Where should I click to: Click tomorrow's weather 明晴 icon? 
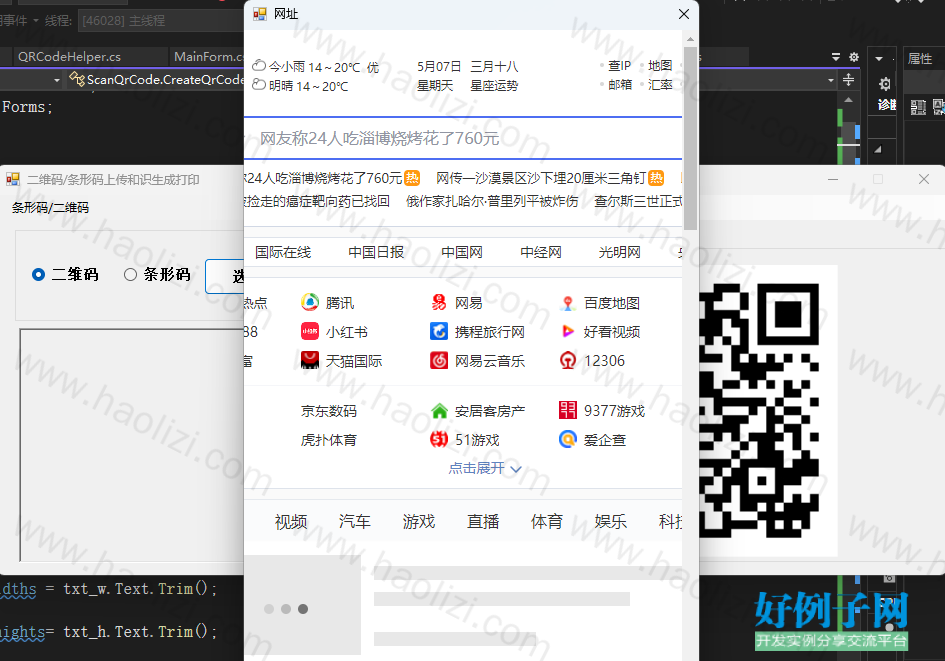pos(259,84)
